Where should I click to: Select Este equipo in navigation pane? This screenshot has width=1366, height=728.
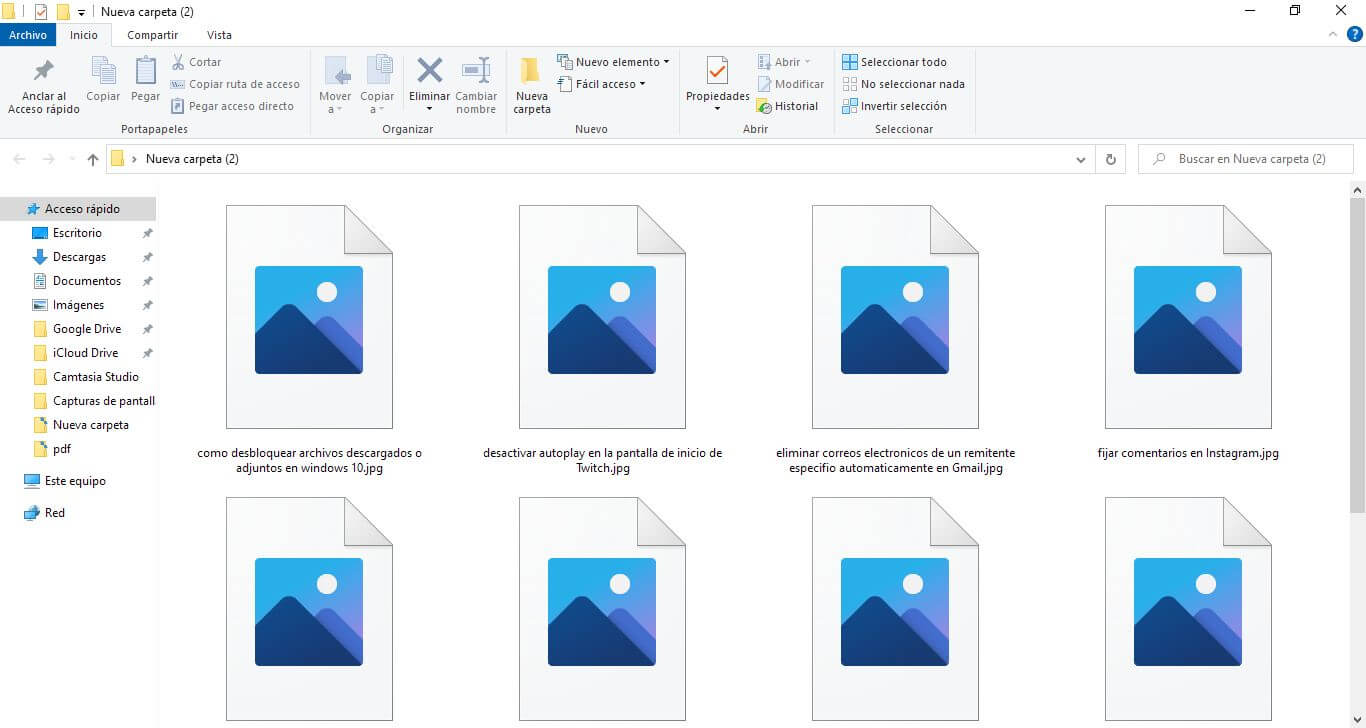pos(75,481)
